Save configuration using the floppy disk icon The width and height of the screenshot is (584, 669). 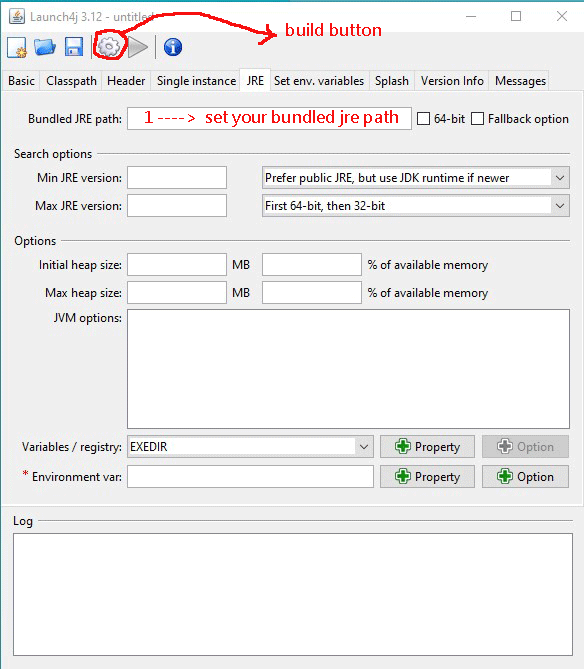tap(74, 47)
